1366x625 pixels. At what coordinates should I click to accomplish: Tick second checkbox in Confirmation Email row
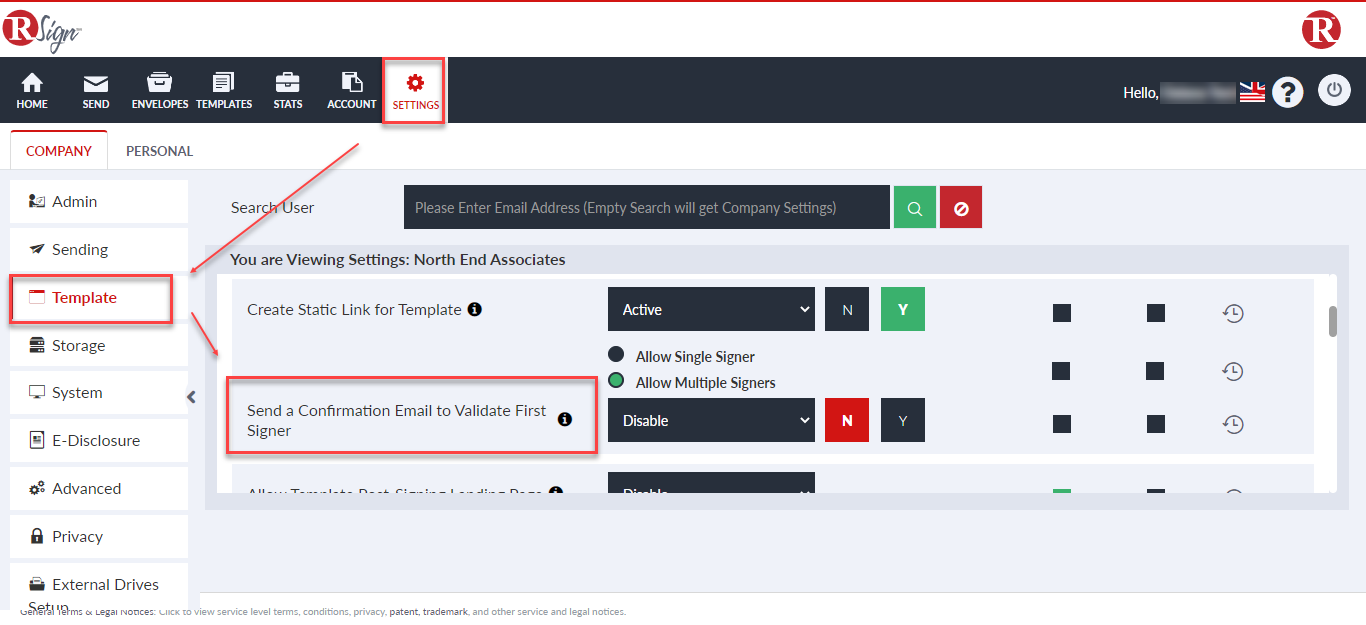(x=1156, y=424)
